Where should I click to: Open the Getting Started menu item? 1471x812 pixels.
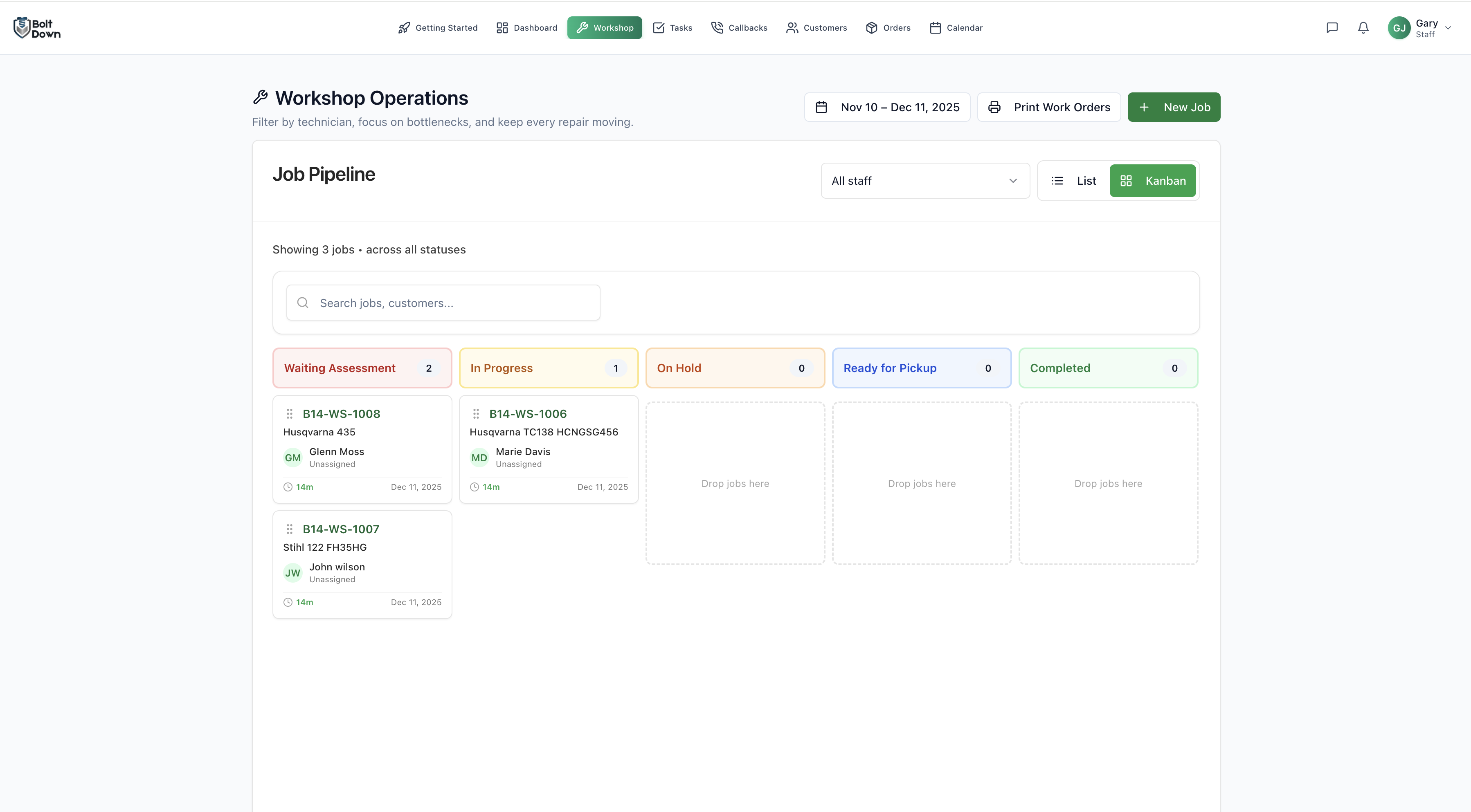coord(437,27)
